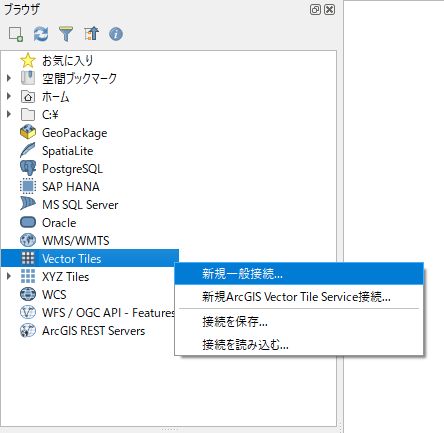The width and height of the screenshot is (444, 433).
Task: Open the filter browser funnel icon
Action: tap(66, 34)
